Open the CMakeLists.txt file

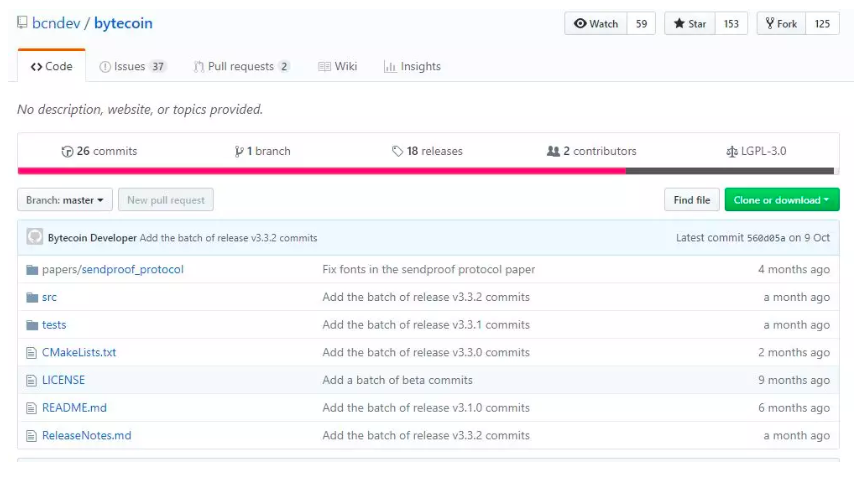tap(79, 352)
